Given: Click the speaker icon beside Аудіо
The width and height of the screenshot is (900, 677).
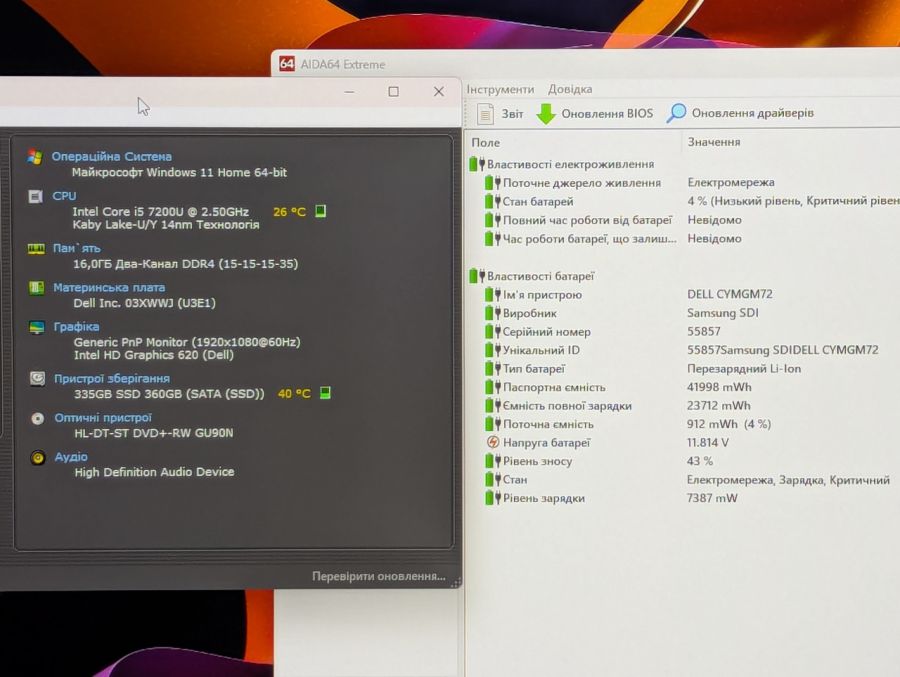Looking at the screenshot, I should (38, 458).
